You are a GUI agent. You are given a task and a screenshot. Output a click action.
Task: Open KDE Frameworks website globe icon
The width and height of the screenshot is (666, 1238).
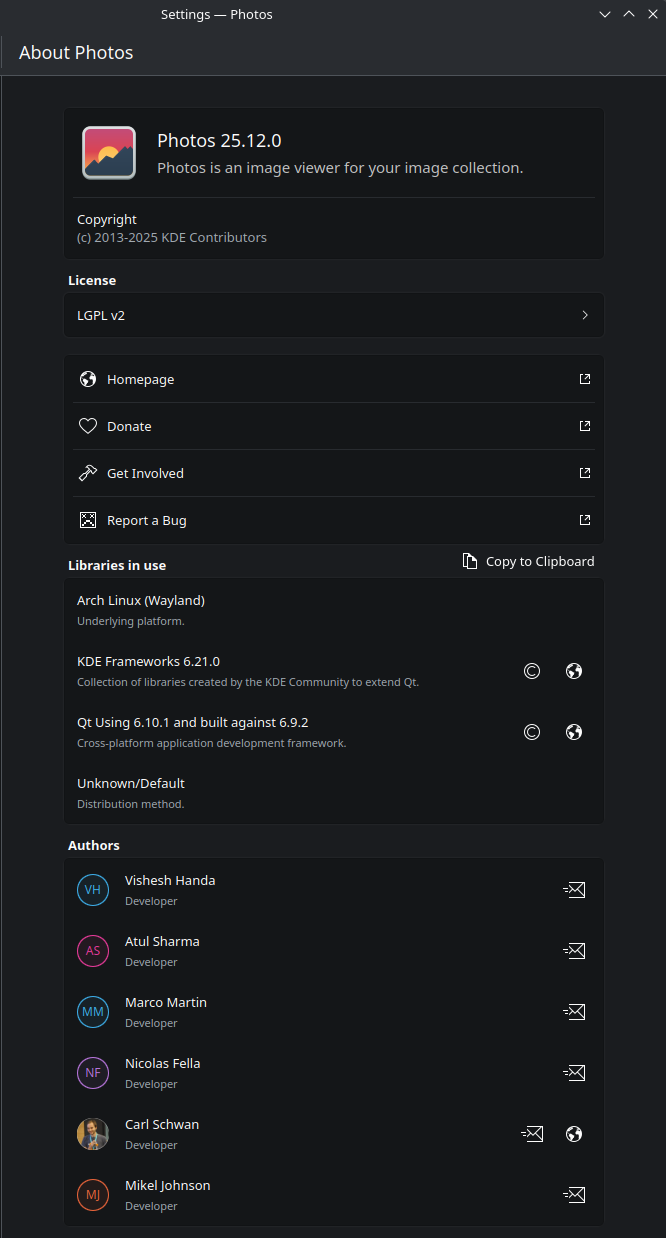point(574,671)
